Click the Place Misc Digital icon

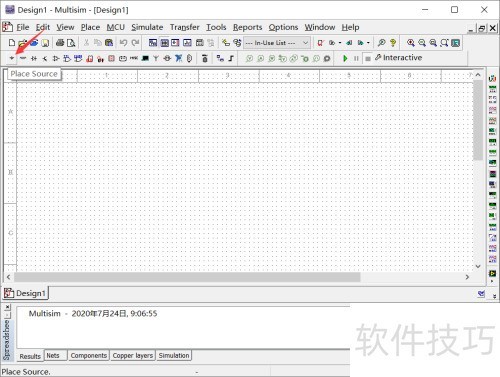[89, 59]
